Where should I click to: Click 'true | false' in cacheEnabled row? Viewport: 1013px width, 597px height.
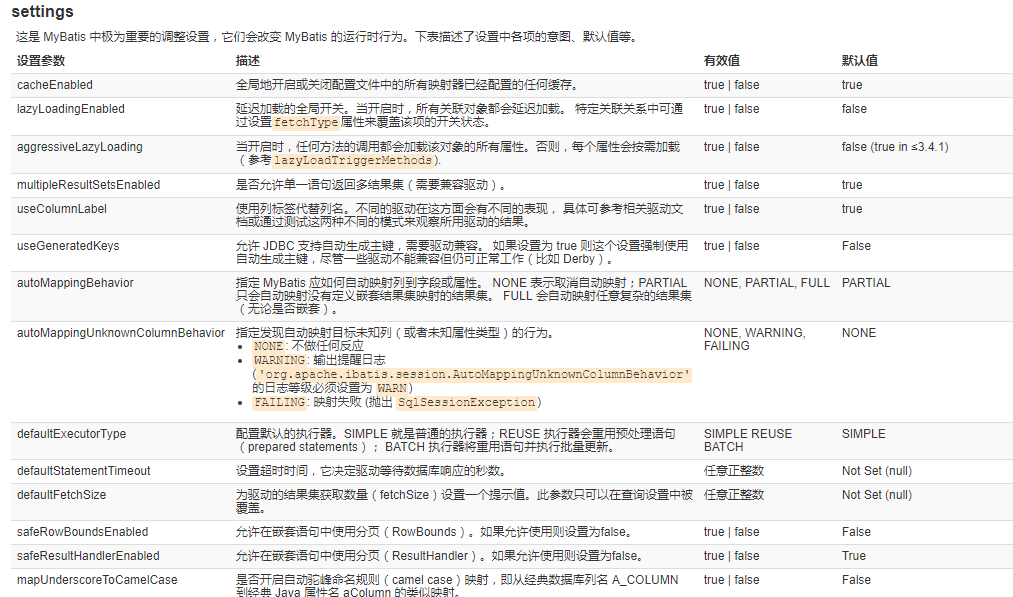click(731, 85)
